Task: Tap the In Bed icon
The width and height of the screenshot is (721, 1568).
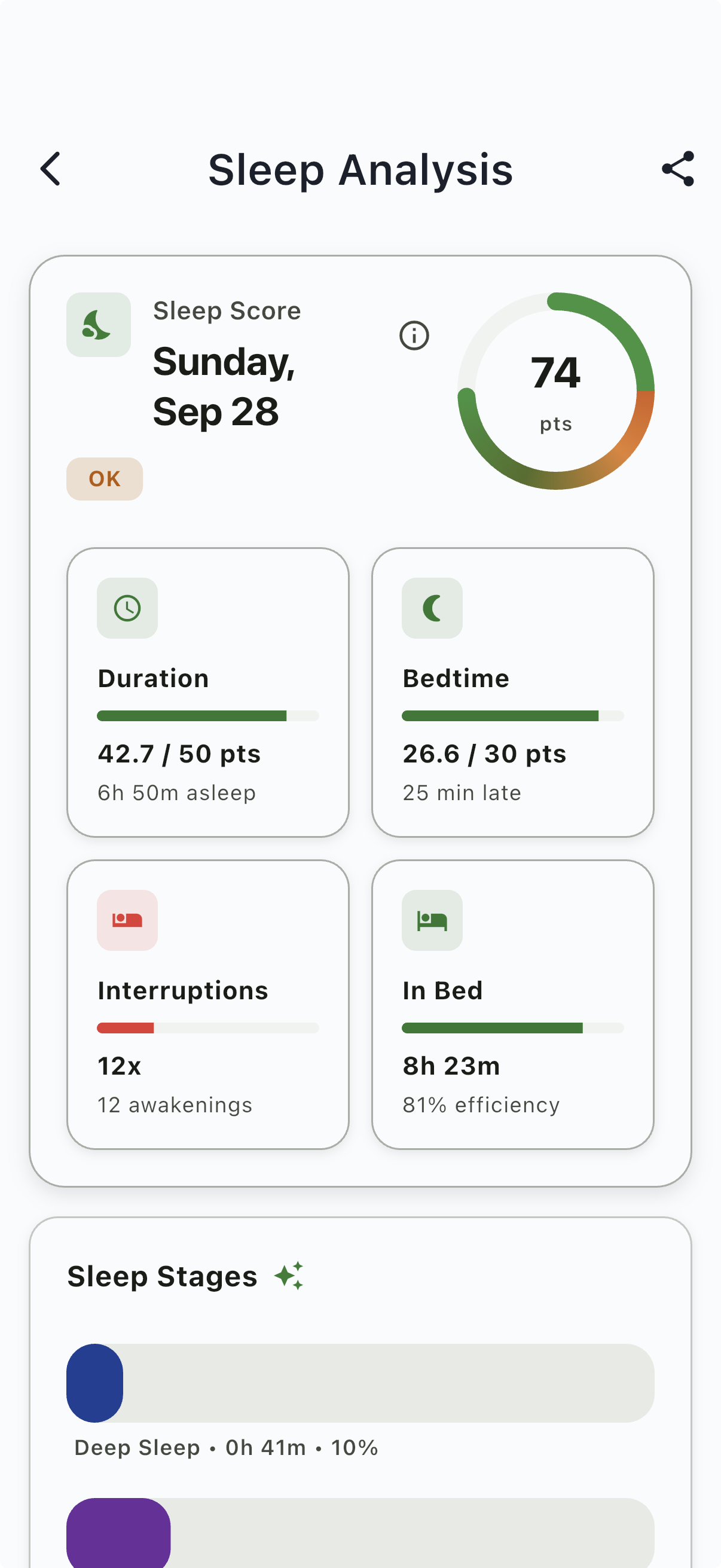Action: tap(432, 920)
